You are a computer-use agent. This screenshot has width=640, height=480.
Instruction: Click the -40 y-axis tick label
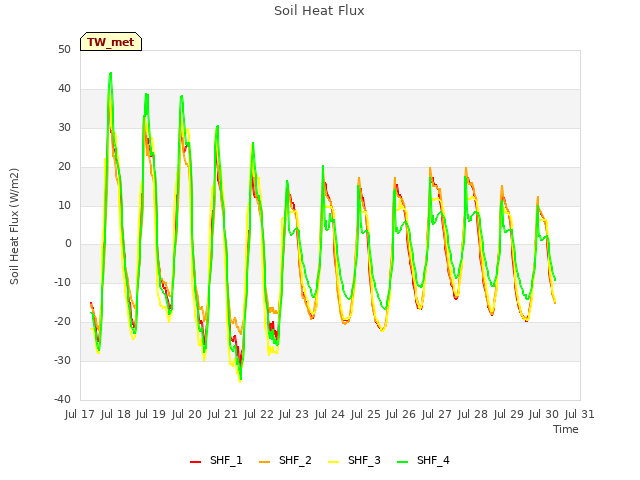(x=62, y=399)
